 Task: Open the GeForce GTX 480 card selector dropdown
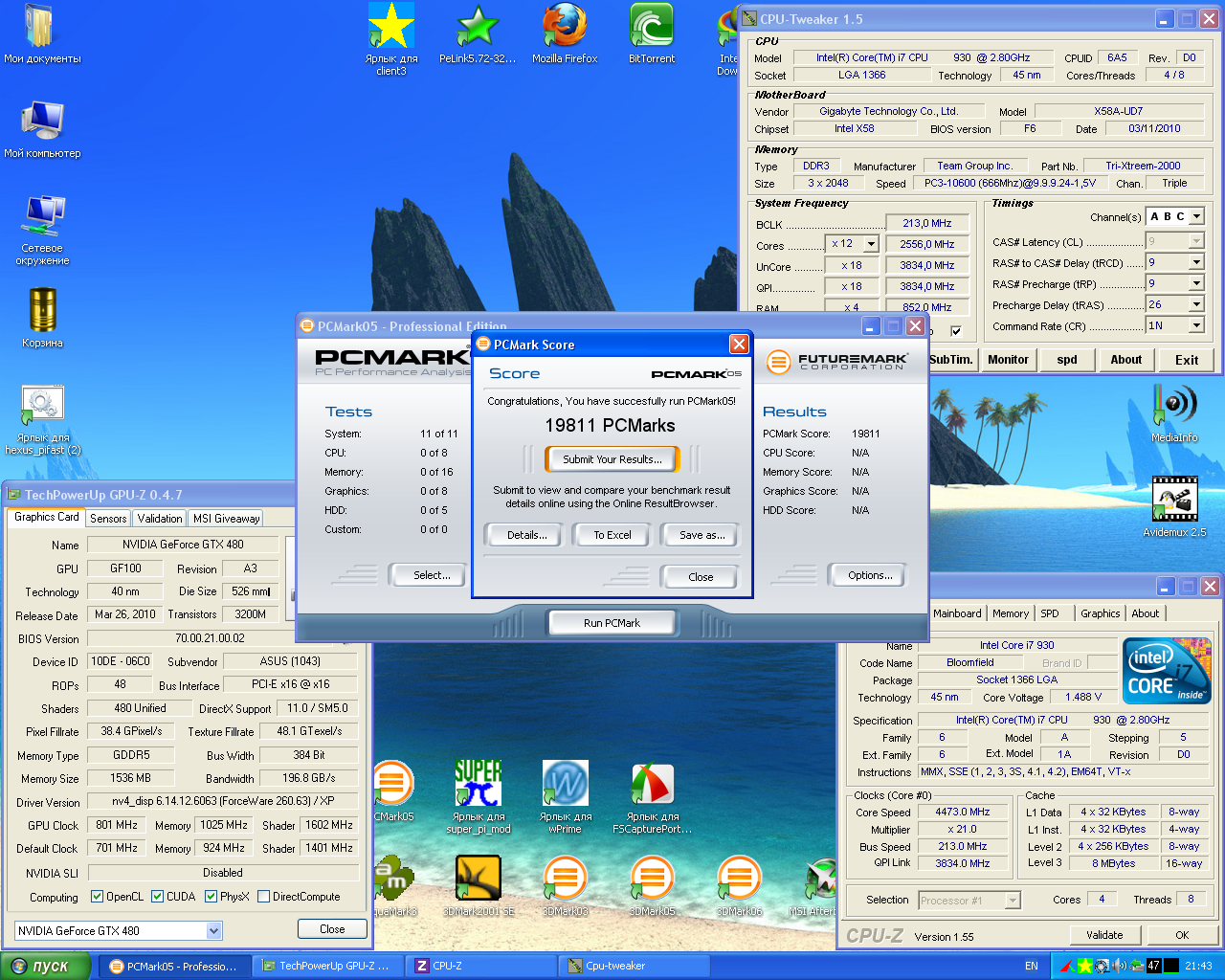[213, 930]
